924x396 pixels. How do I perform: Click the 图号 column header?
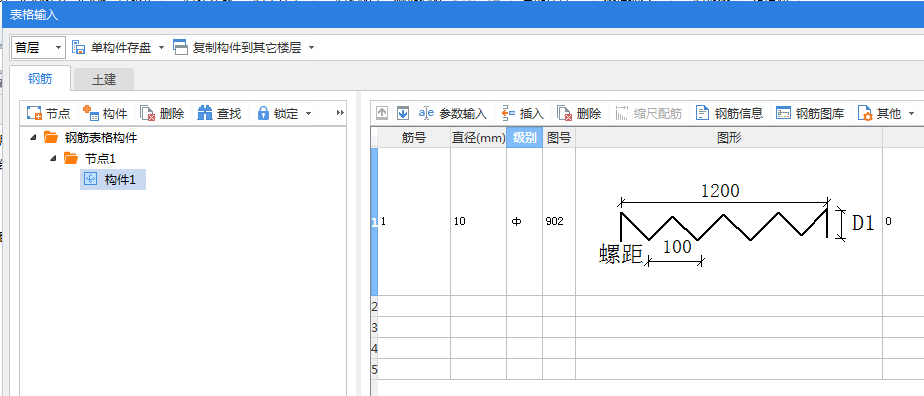[x=559, y=138]
